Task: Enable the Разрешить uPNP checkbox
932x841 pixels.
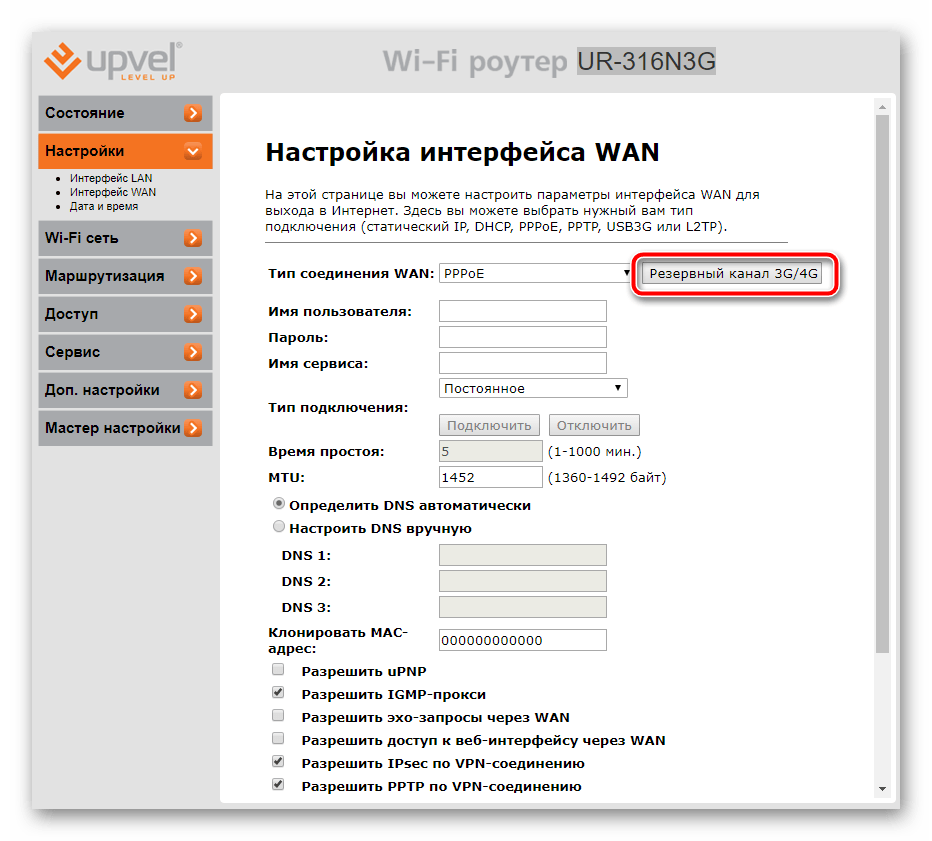Action: coord(278,670)
